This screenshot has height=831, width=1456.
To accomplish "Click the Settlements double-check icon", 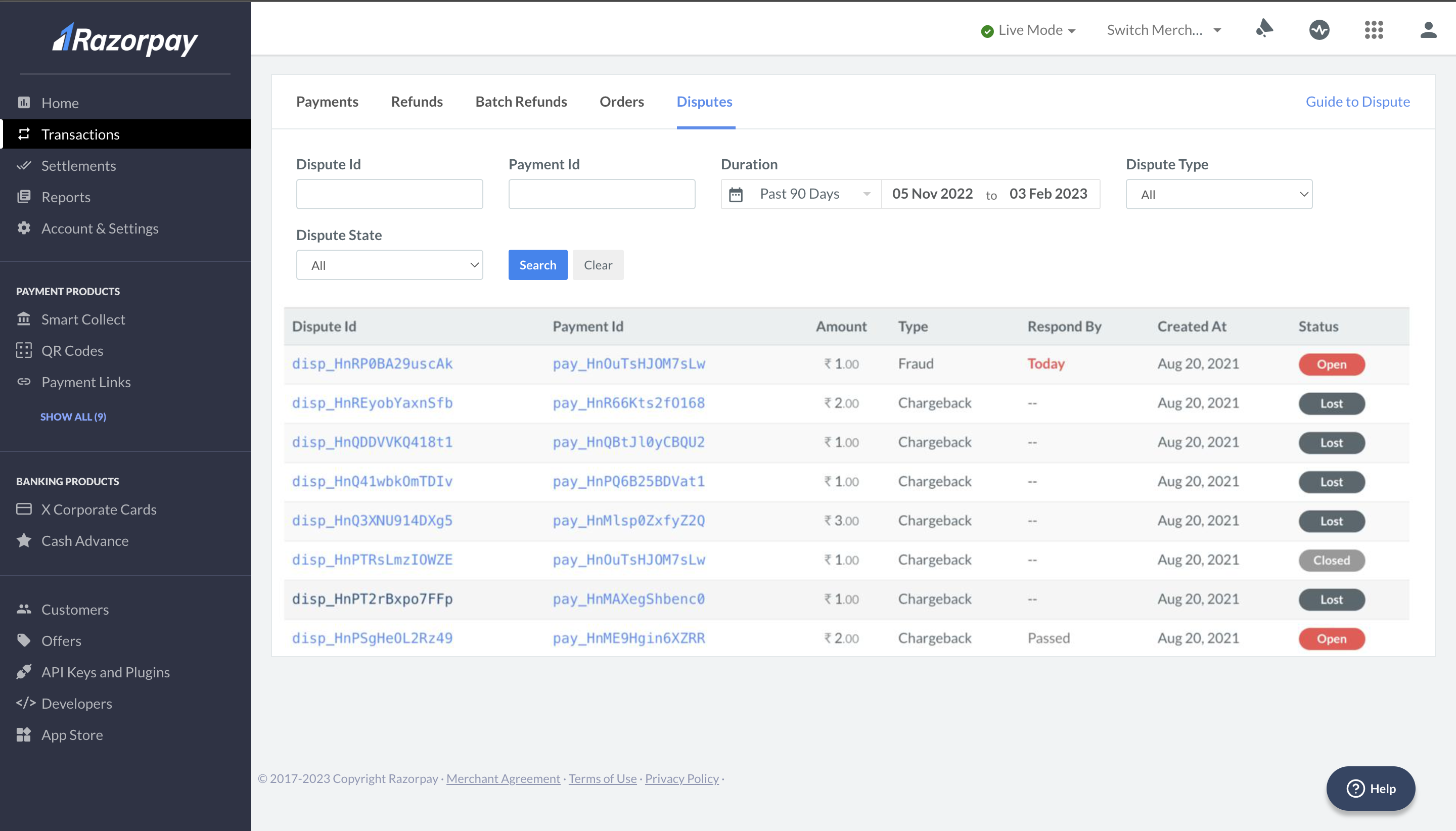I will [x=23, y=165].
